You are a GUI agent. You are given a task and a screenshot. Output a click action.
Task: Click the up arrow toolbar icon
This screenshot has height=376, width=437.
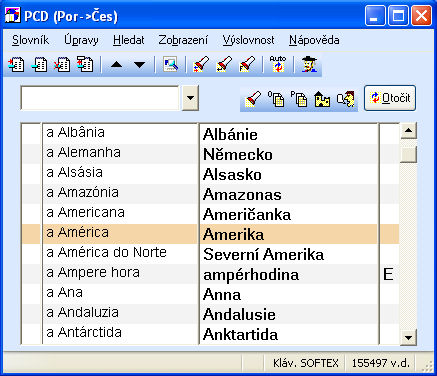pyautogui.click(x=116, y=64)
